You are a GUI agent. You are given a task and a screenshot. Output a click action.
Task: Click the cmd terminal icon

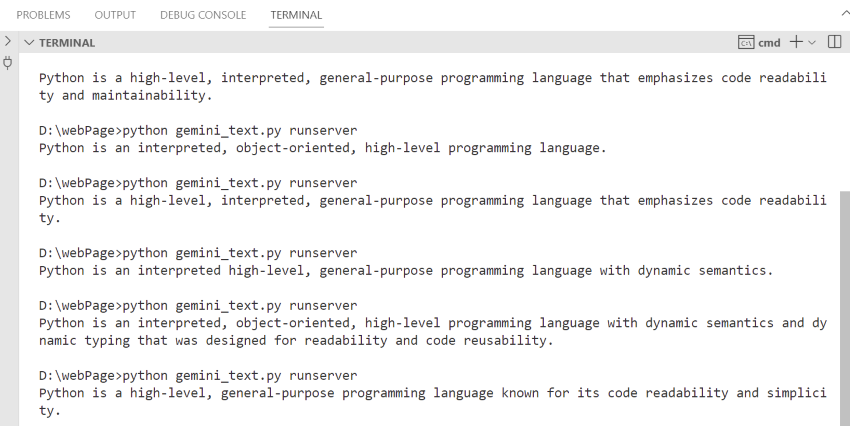click(745, 42)
